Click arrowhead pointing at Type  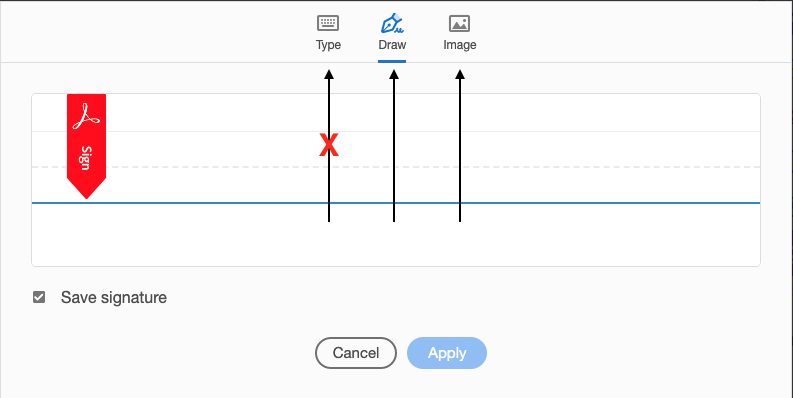[329, 74]
